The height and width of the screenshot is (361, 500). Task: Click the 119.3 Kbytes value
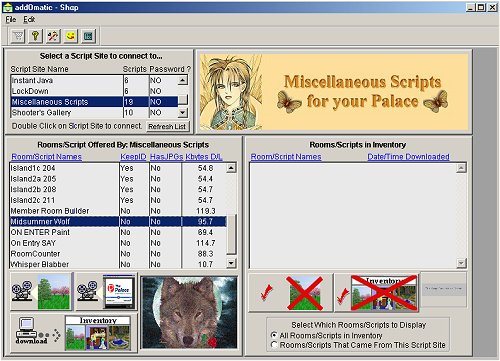point(206,211)
